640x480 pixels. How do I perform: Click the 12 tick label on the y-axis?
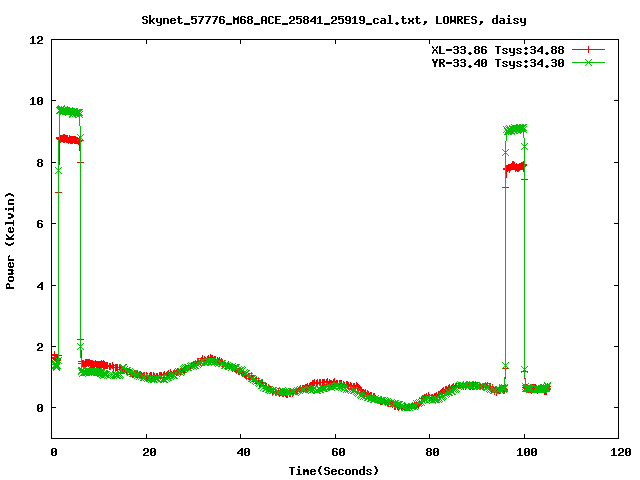pos(36,40)
